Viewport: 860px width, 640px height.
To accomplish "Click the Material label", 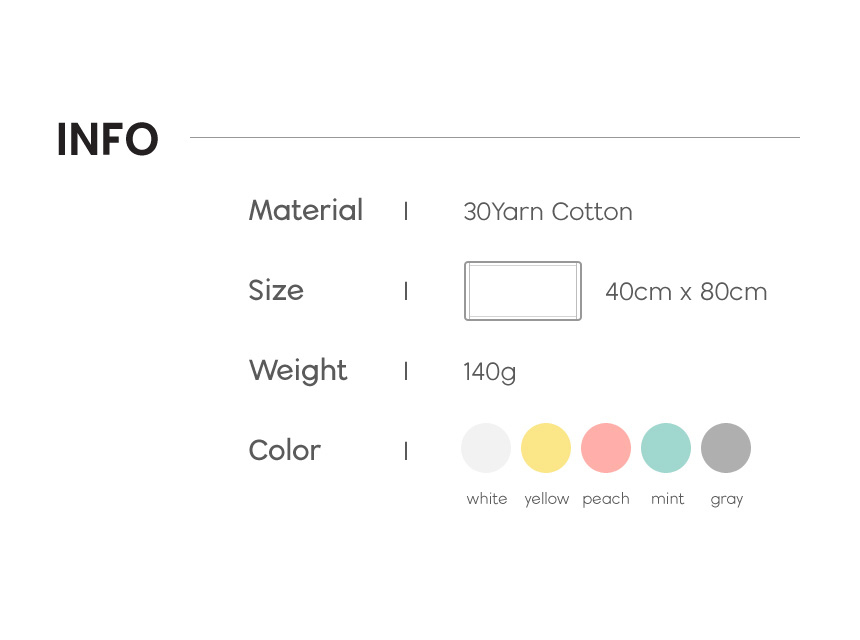I will click(x=305, y=211).
